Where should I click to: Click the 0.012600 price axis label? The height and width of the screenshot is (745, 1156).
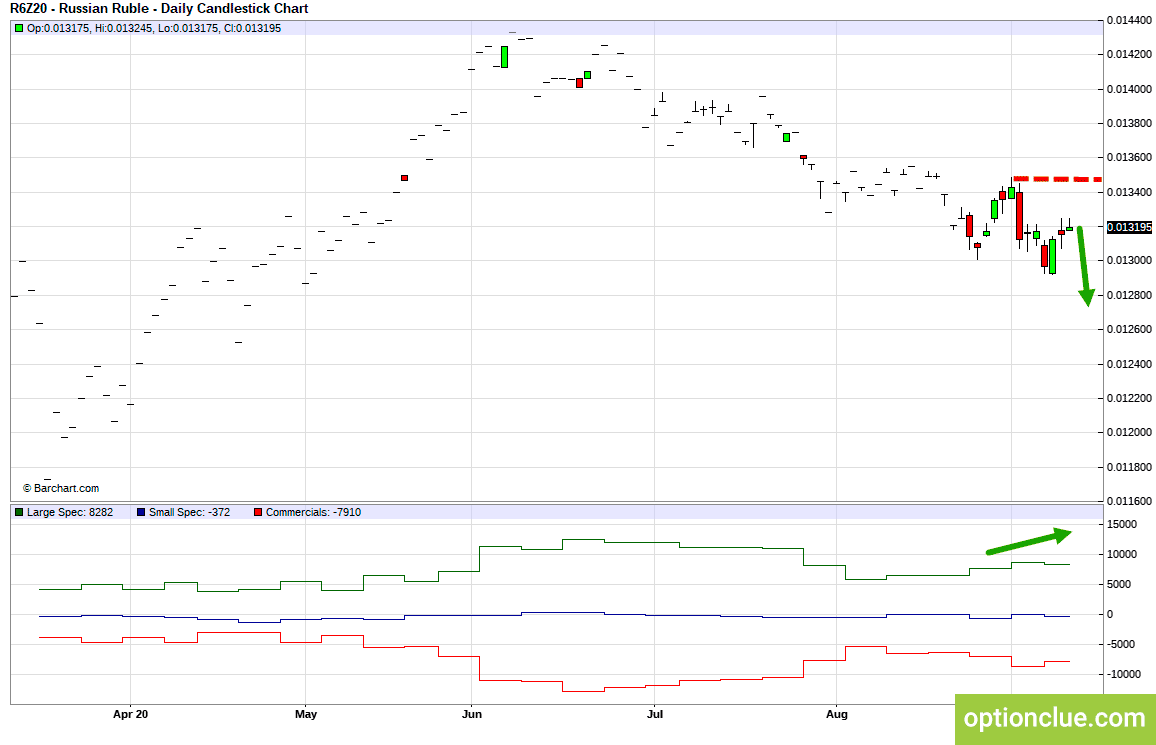click(x=1129, y=329)
